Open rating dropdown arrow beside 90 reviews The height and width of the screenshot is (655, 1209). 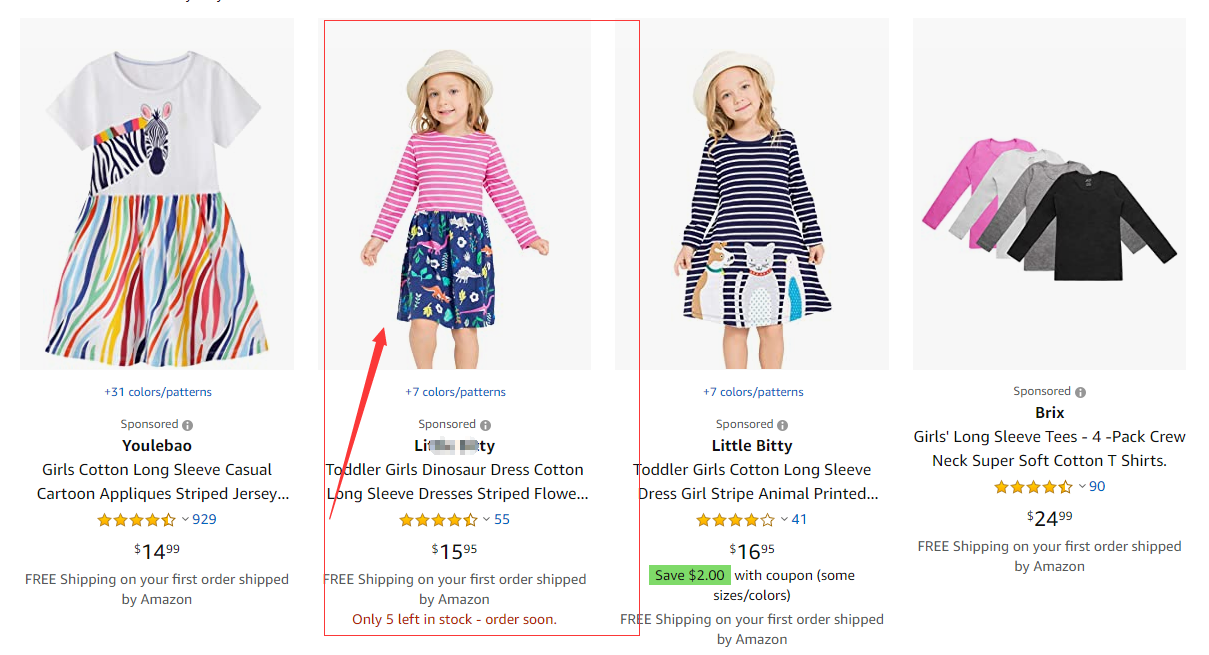pos(1082,487)
